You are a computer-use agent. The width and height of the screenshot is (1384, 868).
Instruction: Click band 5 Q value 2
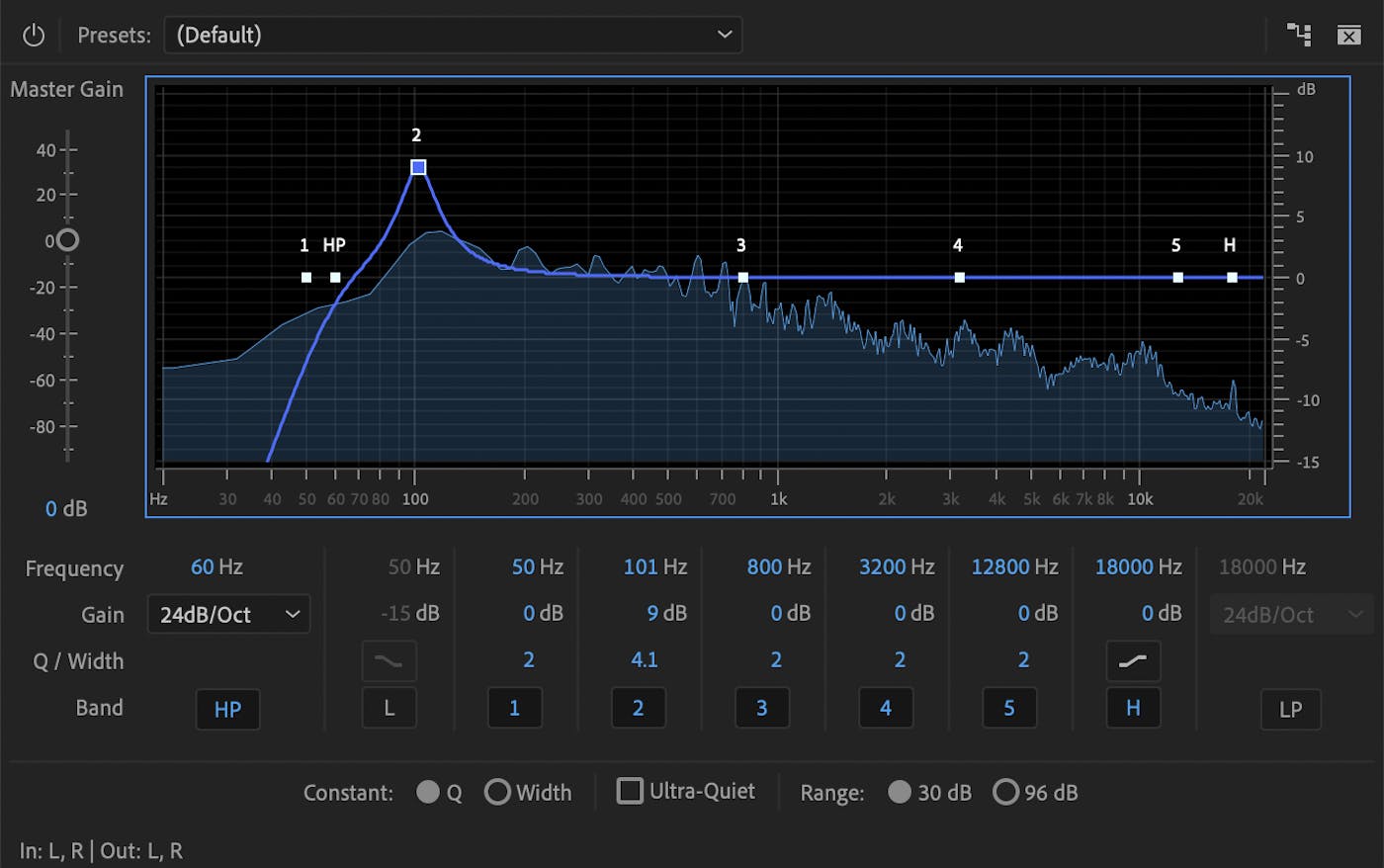click(1023, 660)
